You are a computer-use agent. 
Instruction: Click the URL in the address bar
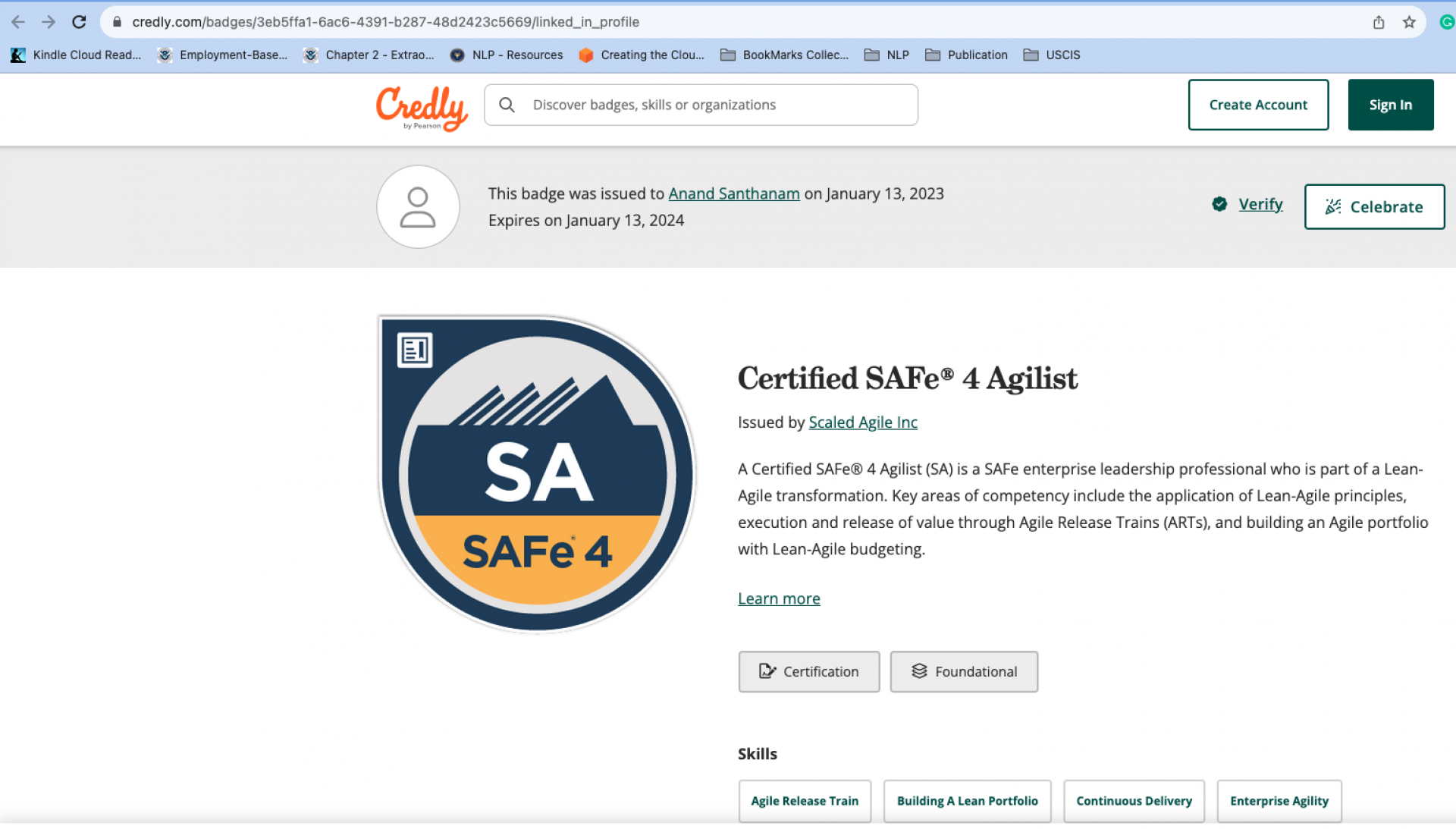point(385,22)
